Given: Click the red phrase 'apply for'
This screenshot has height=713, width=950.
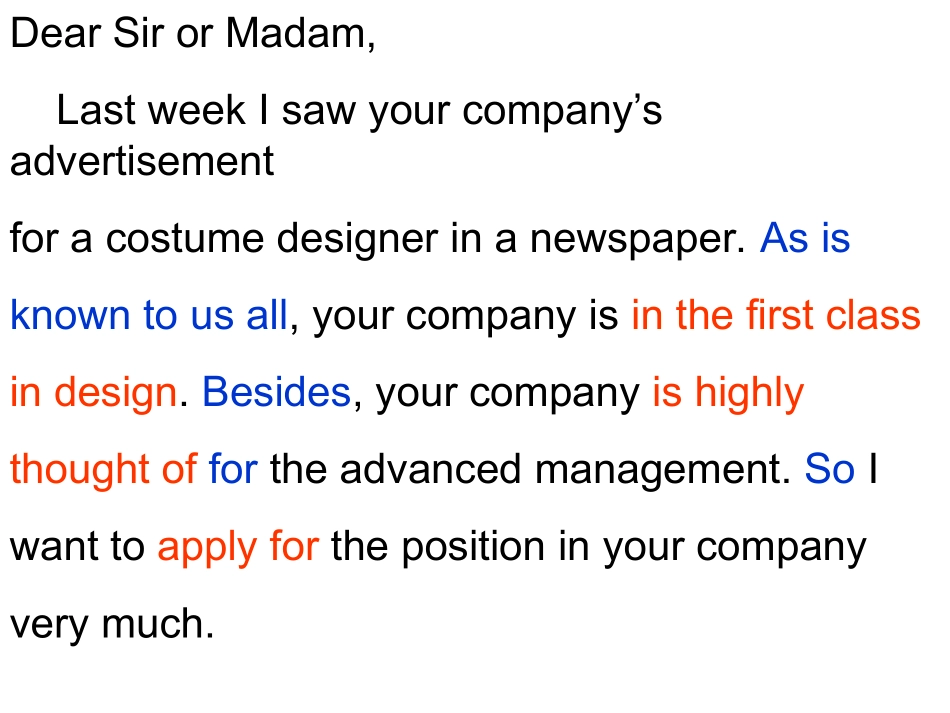Looking at the screenshot, I should (x=238, y=548).
